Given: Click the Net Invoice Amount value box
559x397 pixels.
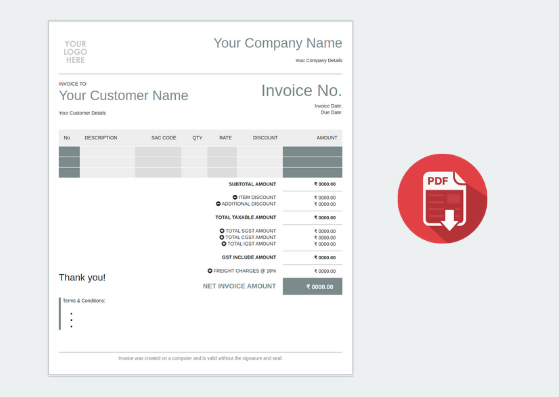Looking at the screenshot, I should click(313, 287).
